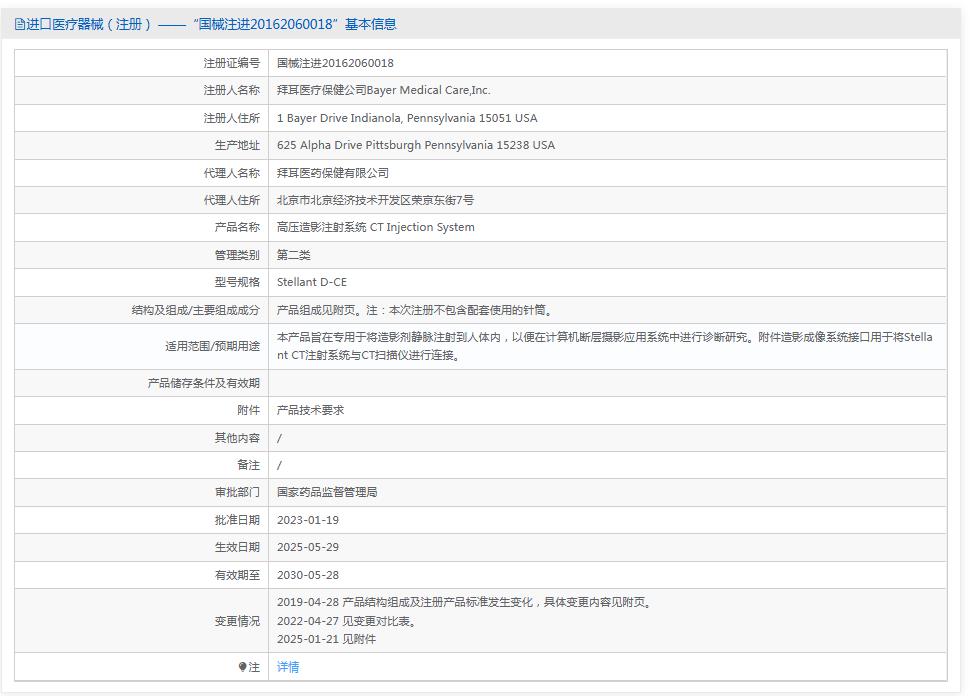Select the 管理类别 第二类 cell
Screen dimensions: 970x696
coord(295,254)
